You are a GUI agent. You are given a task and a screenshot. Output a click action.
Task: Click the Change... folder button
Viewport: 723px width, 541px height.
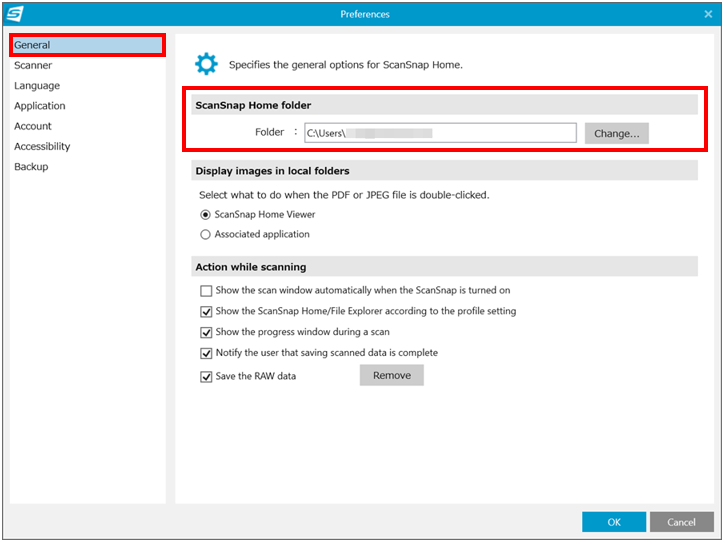point(616,133)
